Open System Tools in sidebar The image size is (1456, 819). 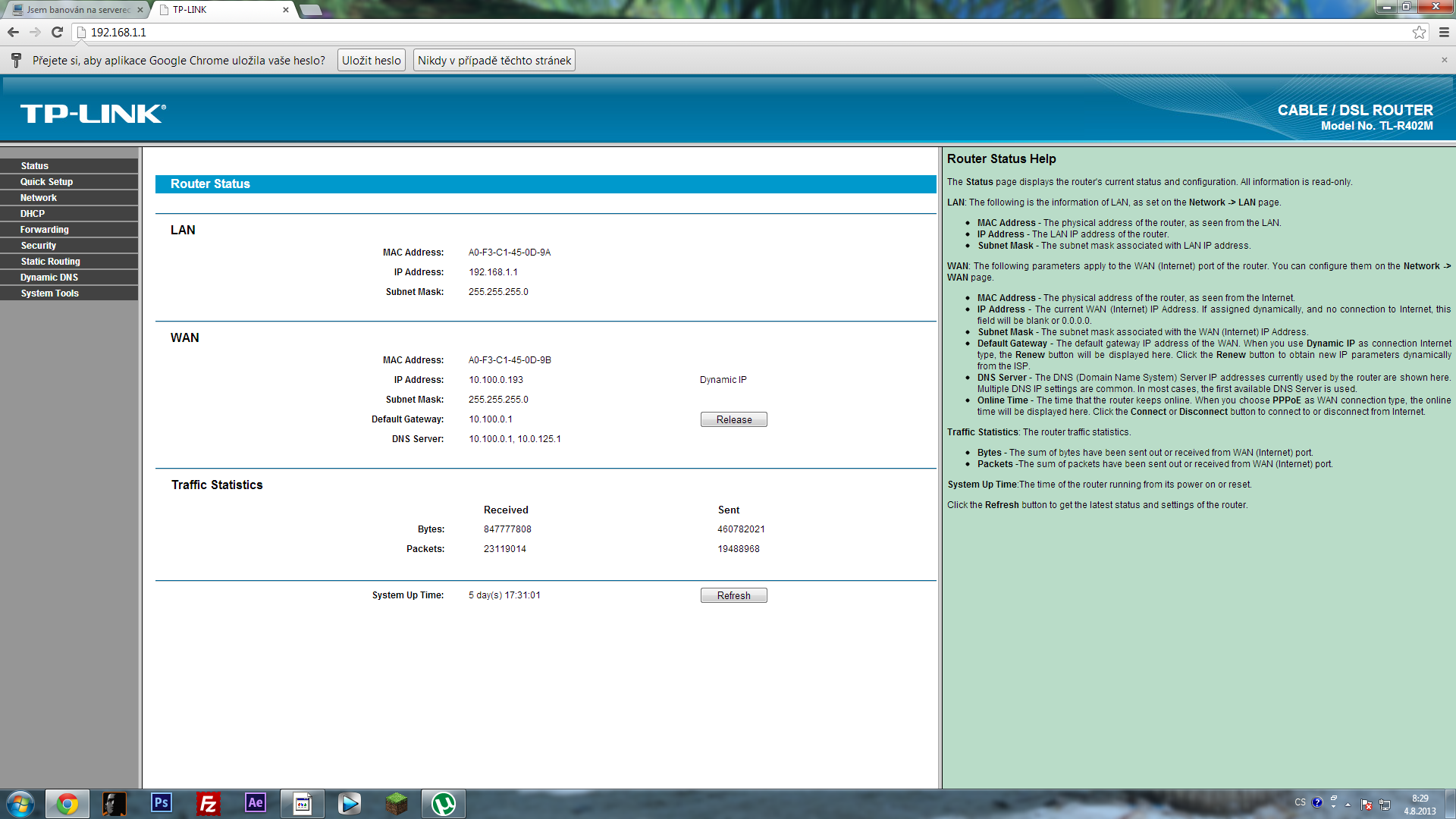tap(50, 293)
